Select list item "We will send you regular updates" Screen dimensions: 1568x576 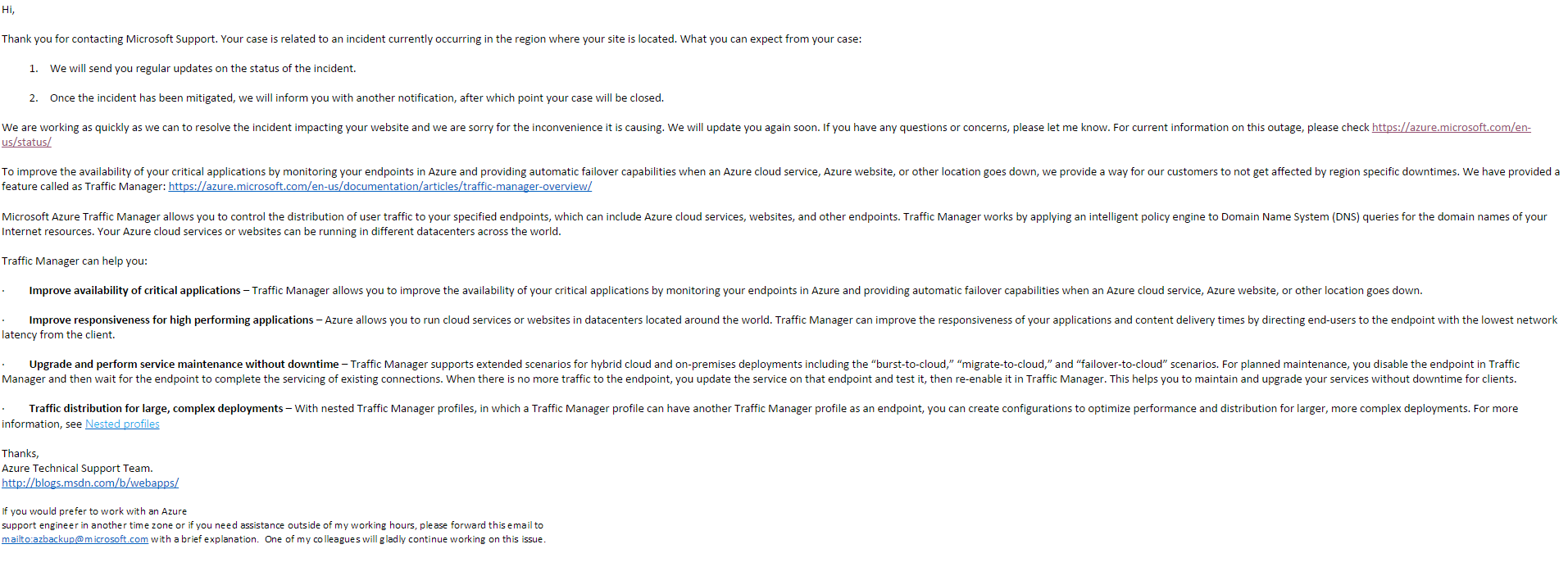click(x=202, y=69)
